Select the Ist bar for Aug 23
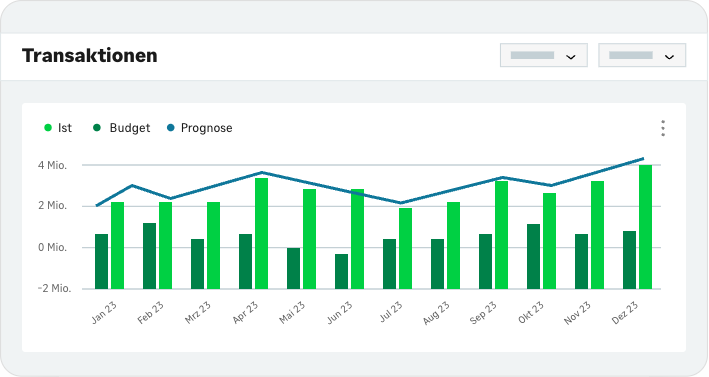The width and height of the screenshot is (709, 377). [x=454, y=245]
